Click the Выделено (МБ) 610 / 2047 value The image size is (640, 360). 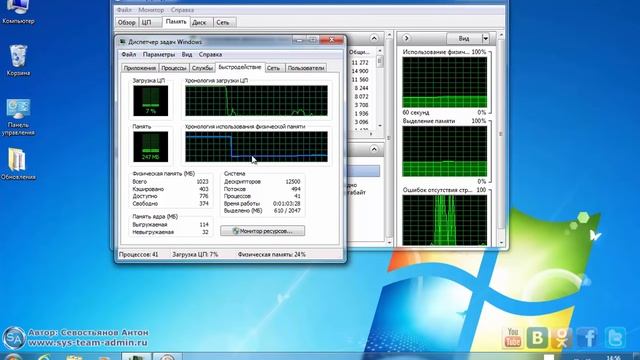[287, 211]
